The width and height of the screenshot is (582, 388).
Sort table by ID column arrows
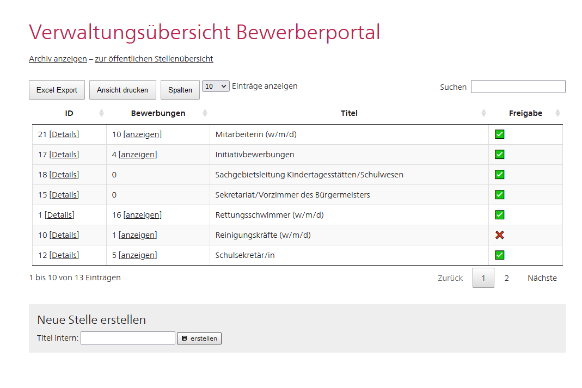[x=101, y=113]
